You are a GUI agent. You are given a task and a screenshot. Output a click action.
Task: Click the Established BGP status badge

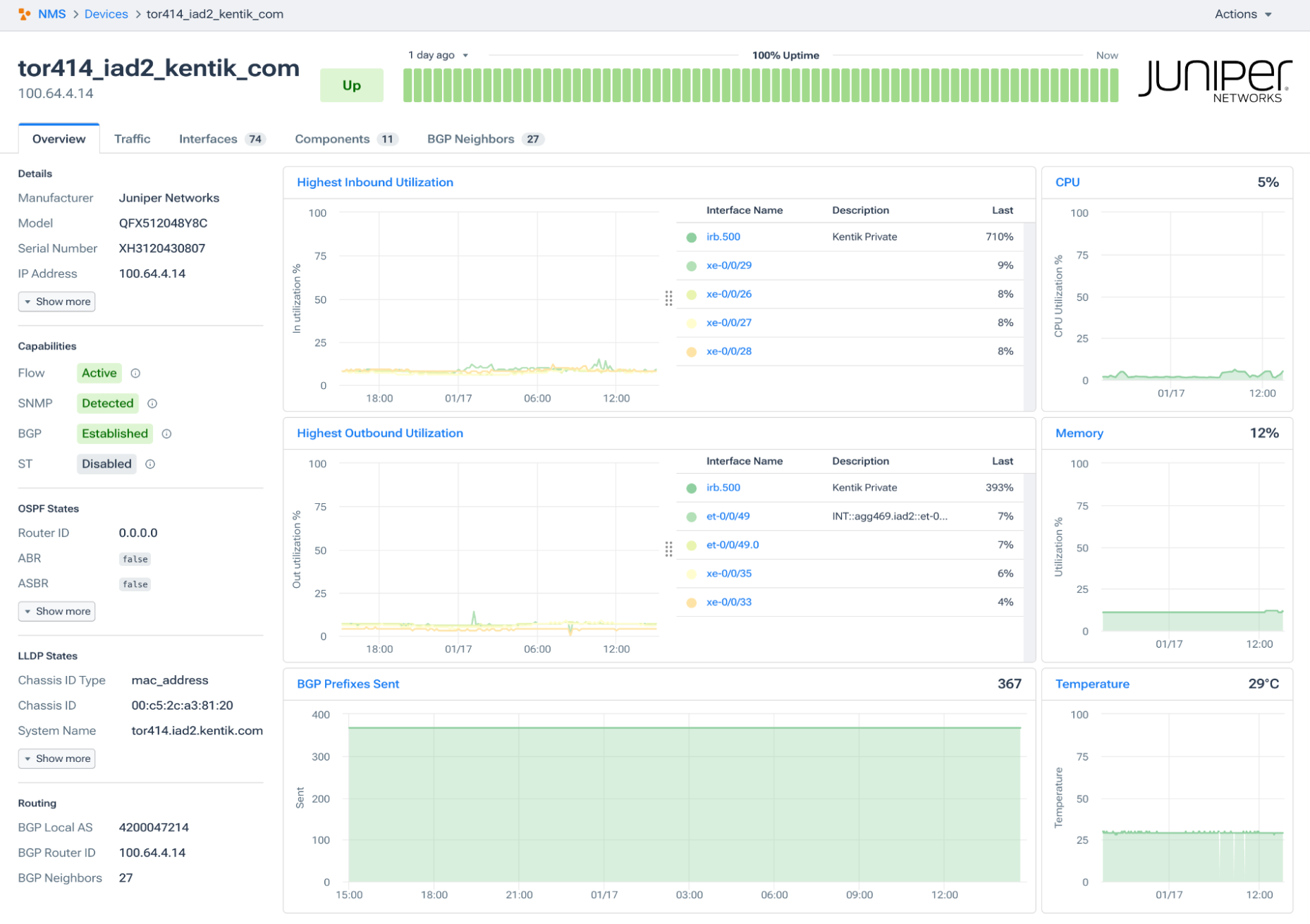click(115, 434)
